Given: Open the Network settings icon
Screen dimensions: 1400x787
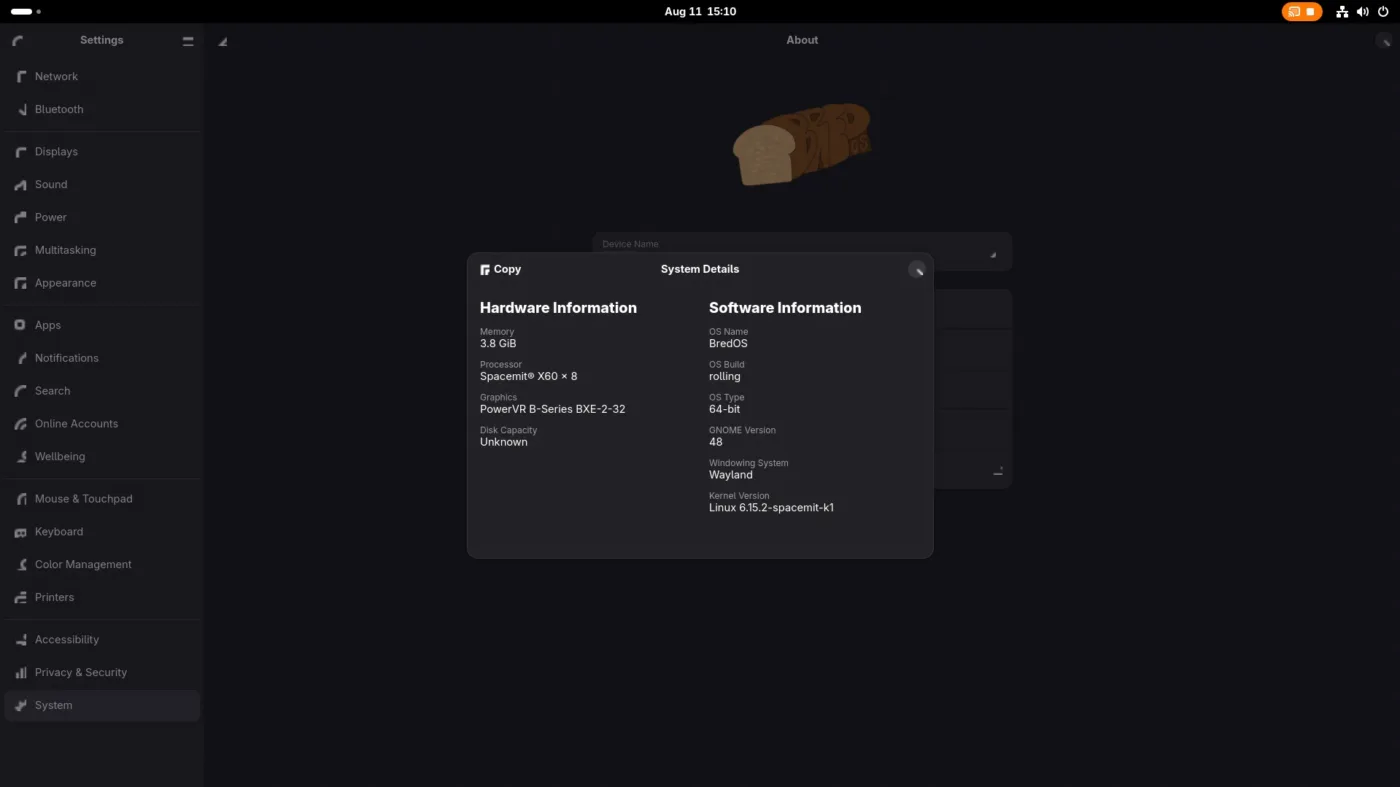Looking at the screenshot, I should (x=20, y=77).
